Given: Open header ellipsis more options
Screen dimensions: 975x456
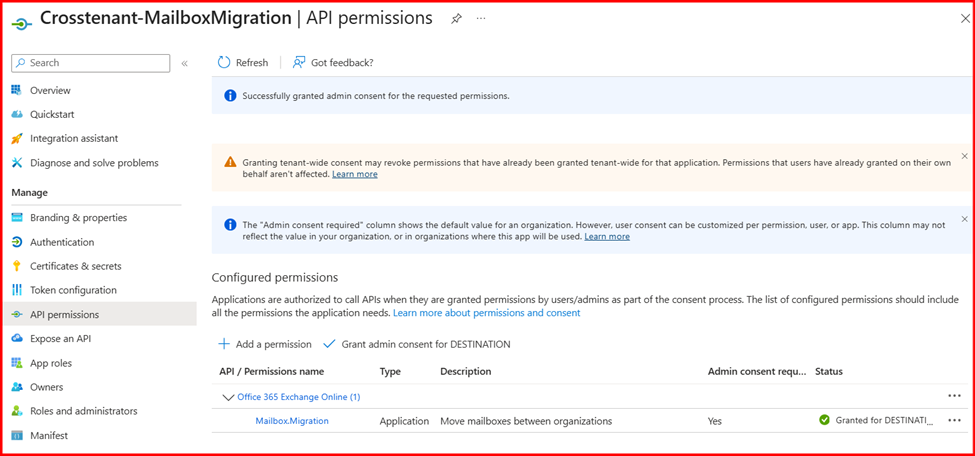Looking at the screenshot, I should click(481, 19).
